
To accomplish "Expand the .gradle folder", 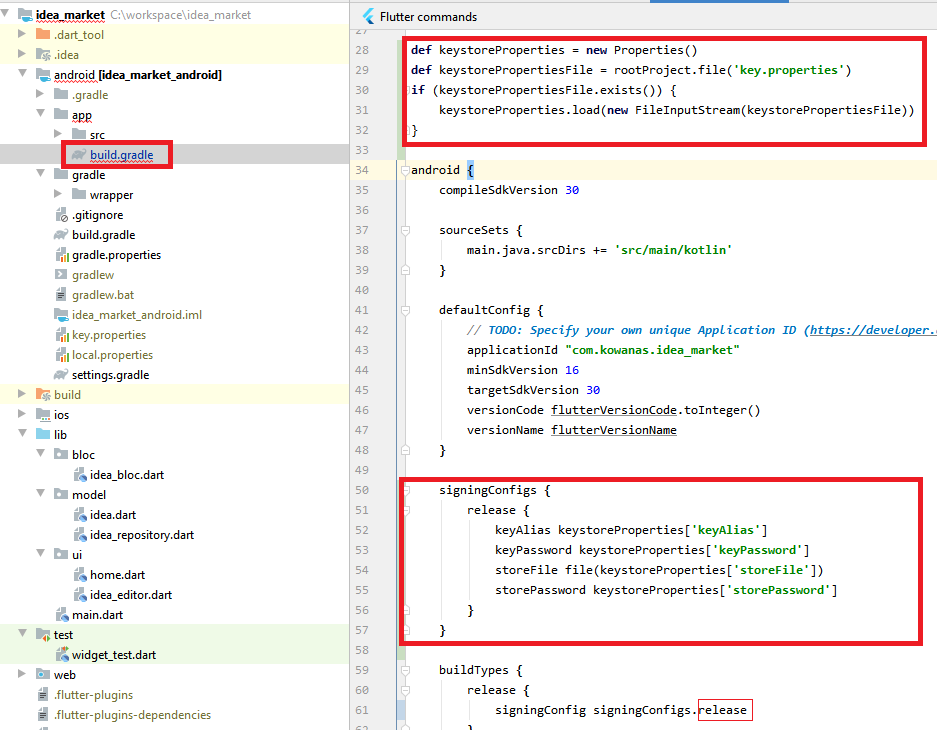I will tap(40, 94).
